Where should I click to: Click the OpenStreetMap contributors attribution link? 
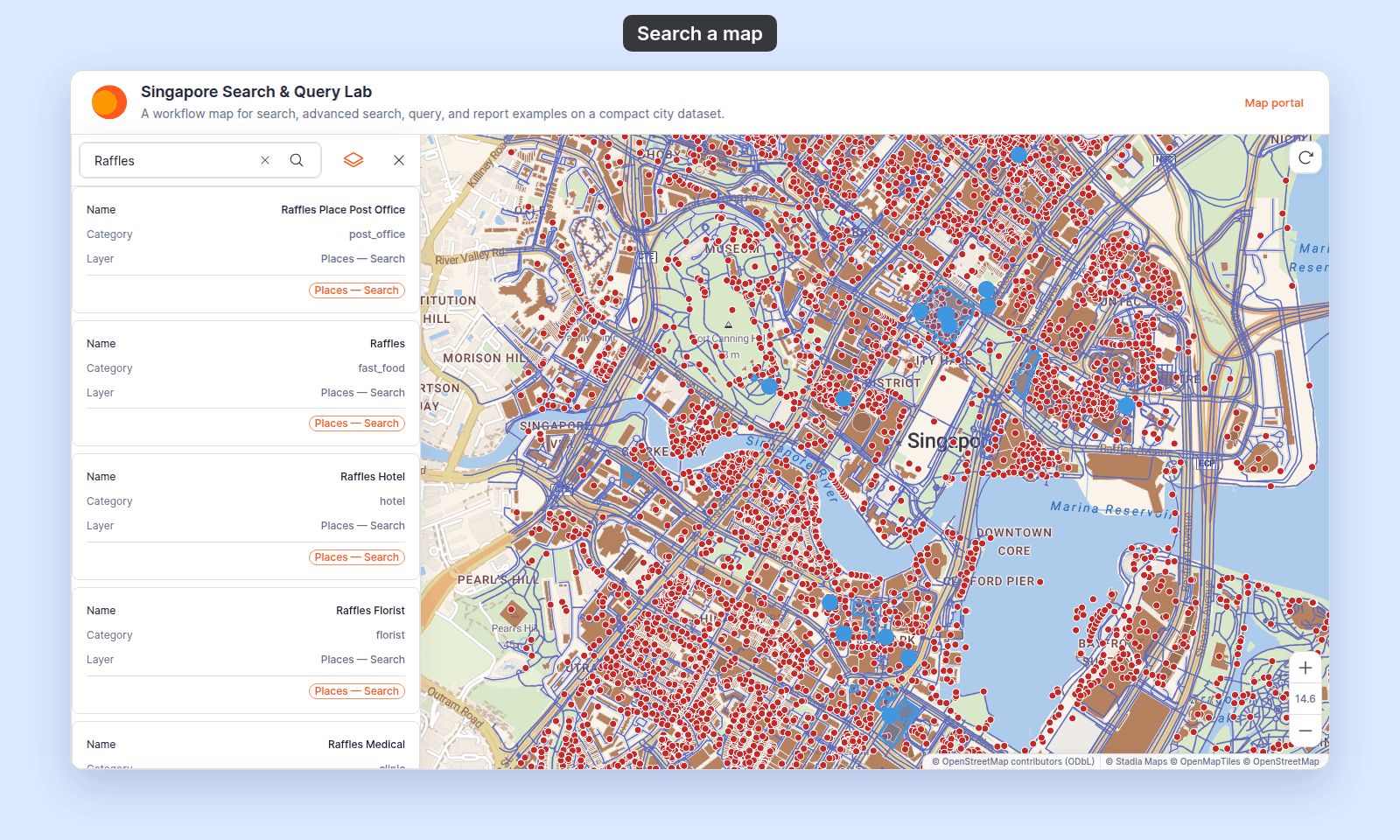(x=1013, y=761)
